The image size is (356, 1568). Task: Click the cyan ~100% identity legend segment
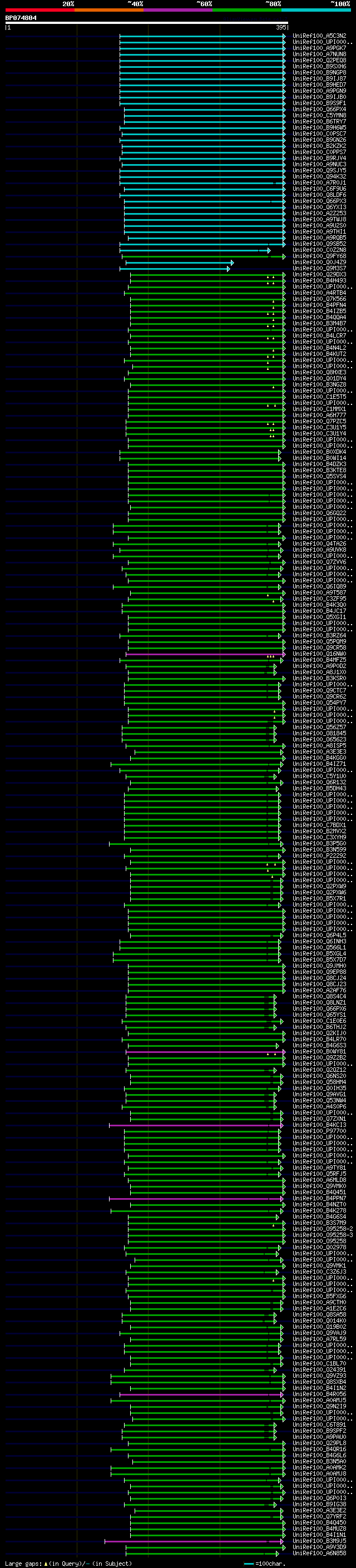click(x=317, y=10)
